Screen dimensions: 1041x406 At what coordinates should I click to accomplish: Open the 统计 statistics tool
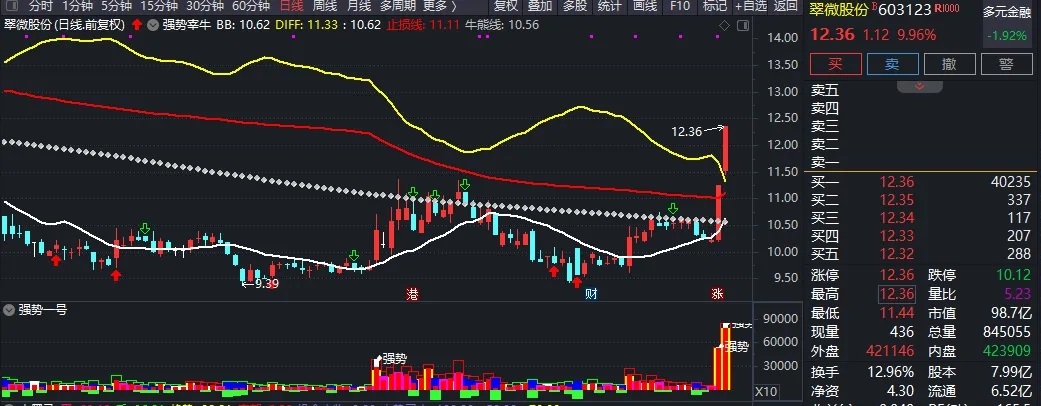[x=609, y=6]
